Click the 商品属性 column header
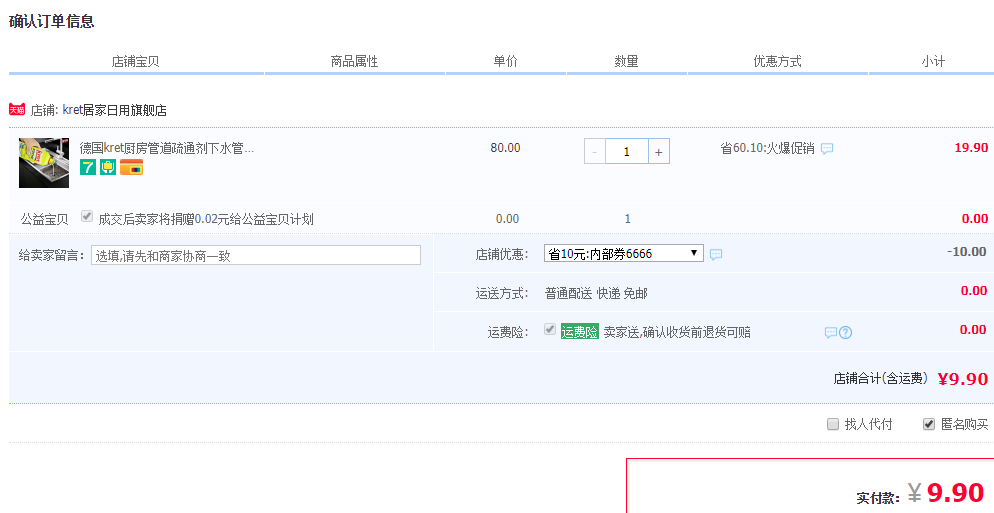 (x=354, y=62)
